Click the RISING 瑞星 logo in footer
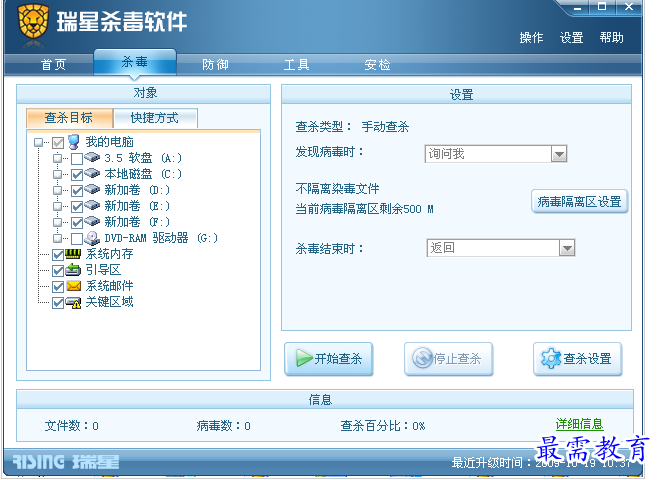This screenshot has height=480, width=658. click(x=66, y=462)
